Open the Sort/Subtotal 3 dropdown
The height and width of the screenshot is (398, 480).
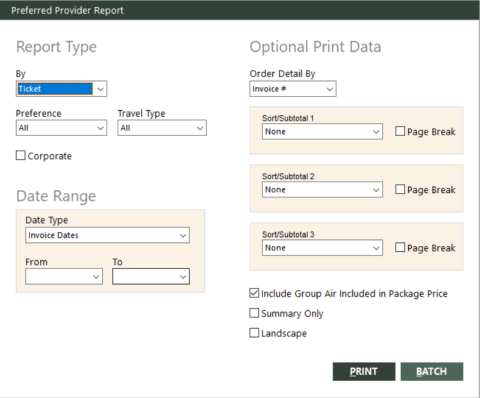pos(322,248)
